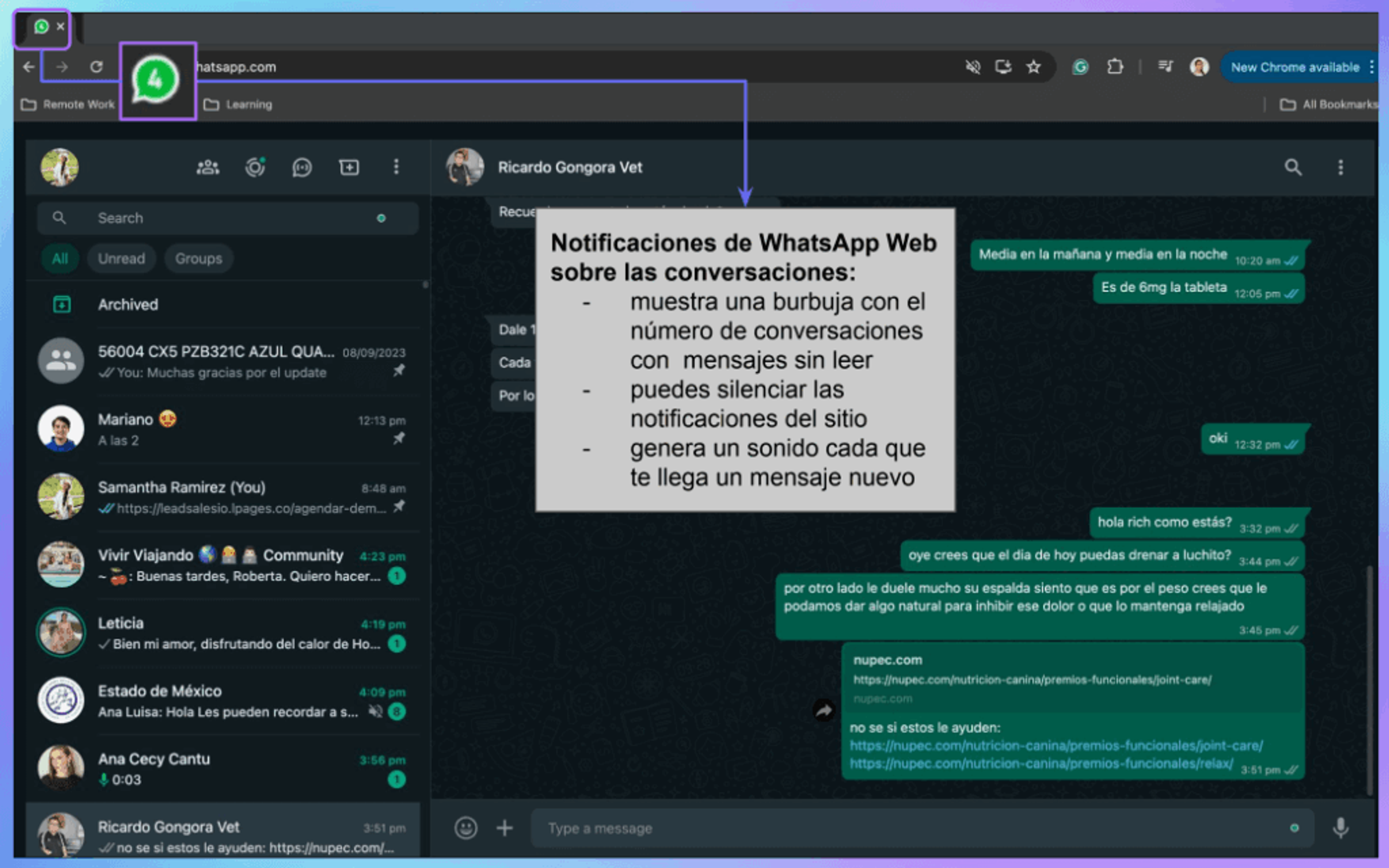This screenshot has height=868, width=1389.
Task: Open the attach plus menu
Action: (505, 828)
